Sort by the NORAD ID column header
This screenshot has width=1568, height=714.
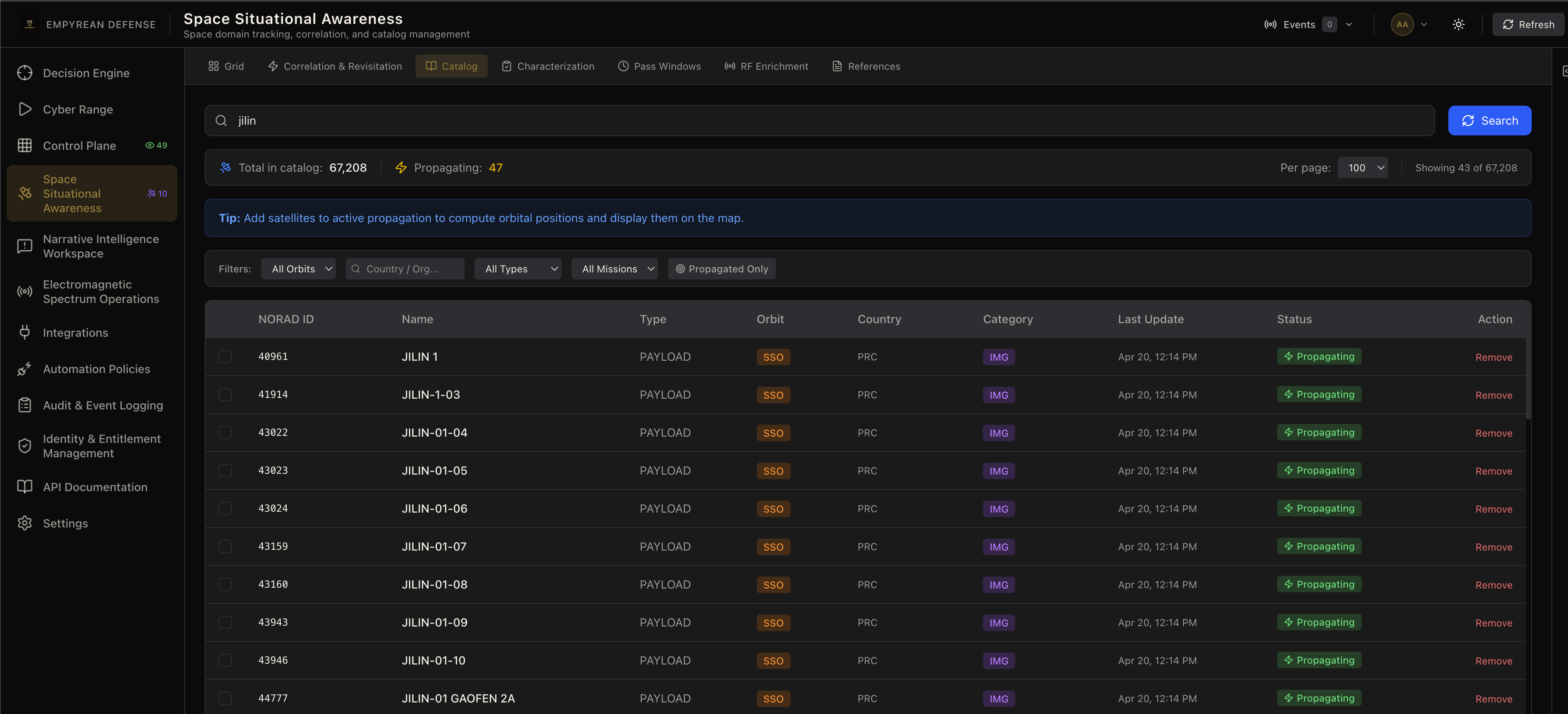pos(286,319)
